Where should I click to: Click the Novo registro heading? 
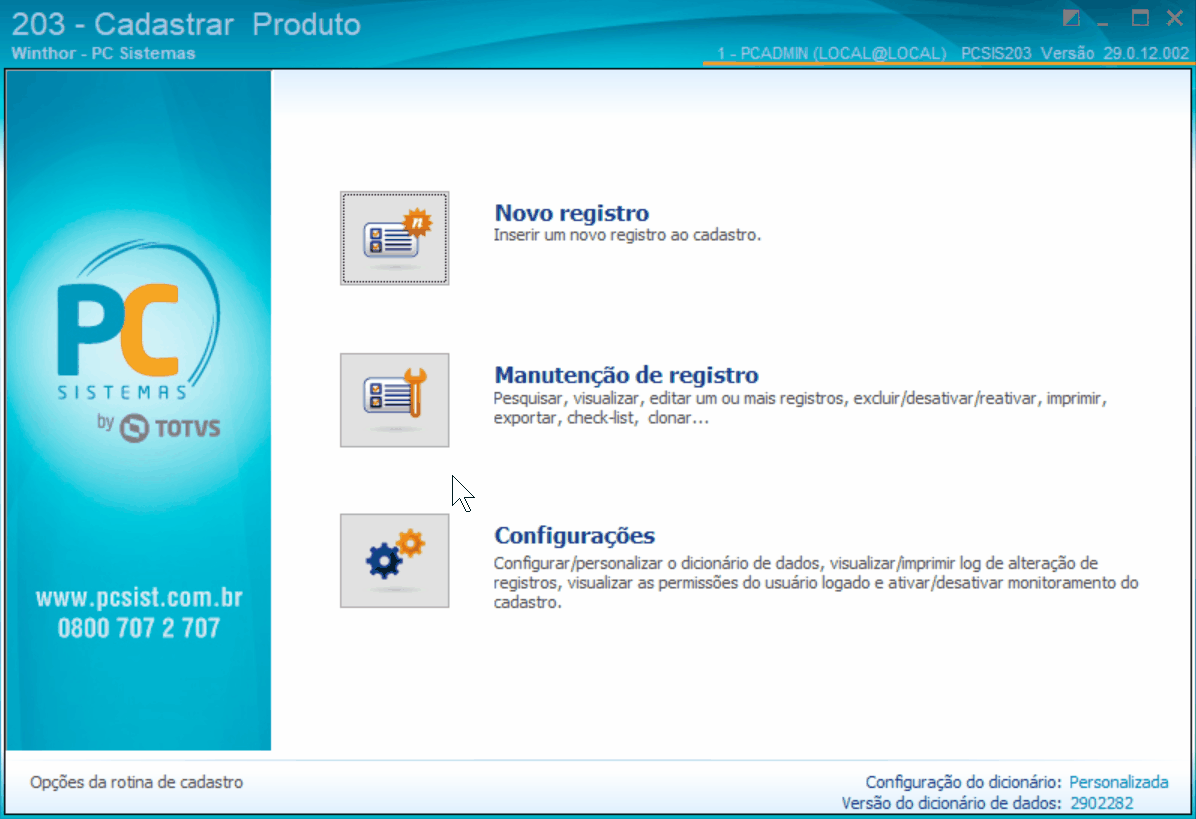[x=571, y=213]
